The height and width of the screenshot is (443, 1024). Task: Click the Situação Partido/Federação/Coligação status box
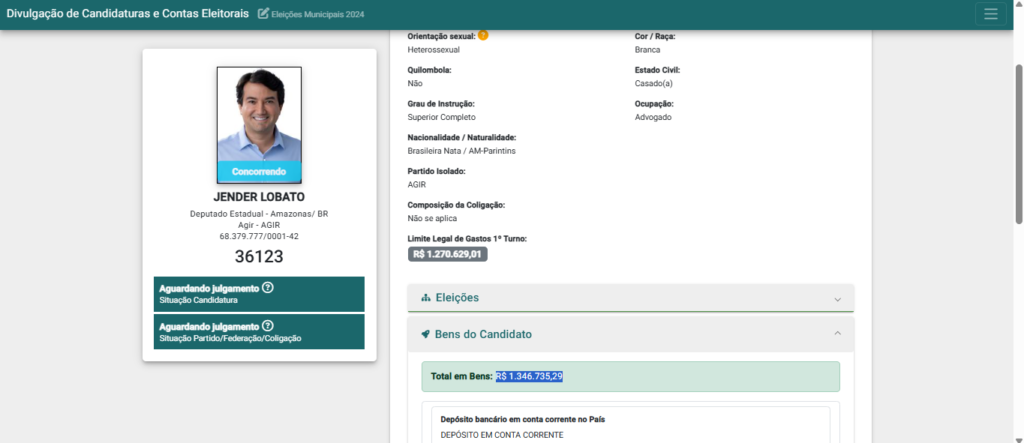click(259, 332)
